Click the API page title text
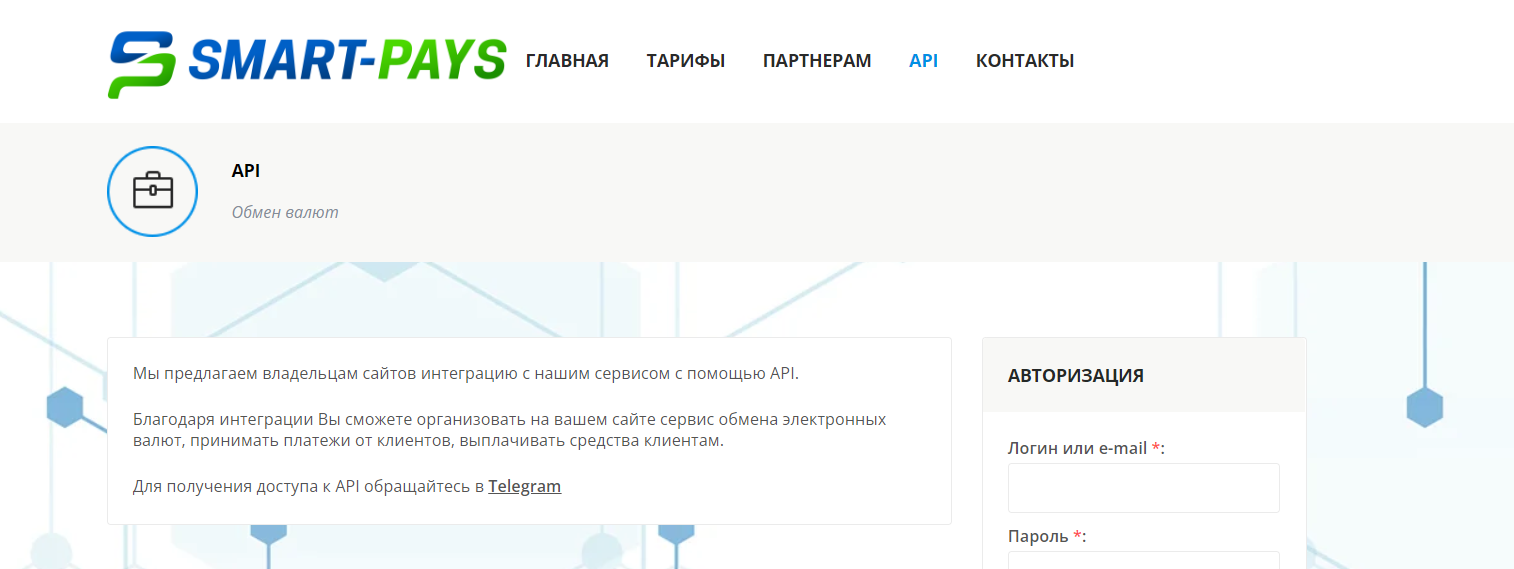The height and width of the screenshot is (569, 1514). coord(246,171)
